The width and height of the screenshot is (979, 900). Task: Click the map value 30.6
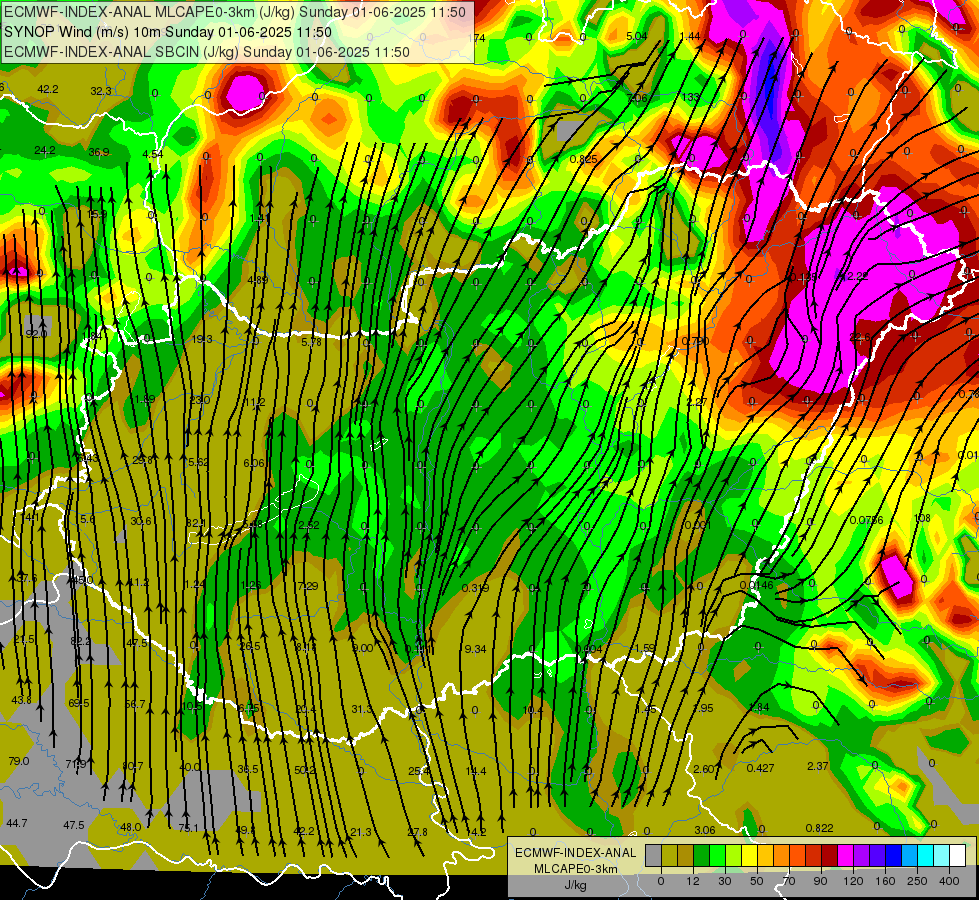(140, 522)
